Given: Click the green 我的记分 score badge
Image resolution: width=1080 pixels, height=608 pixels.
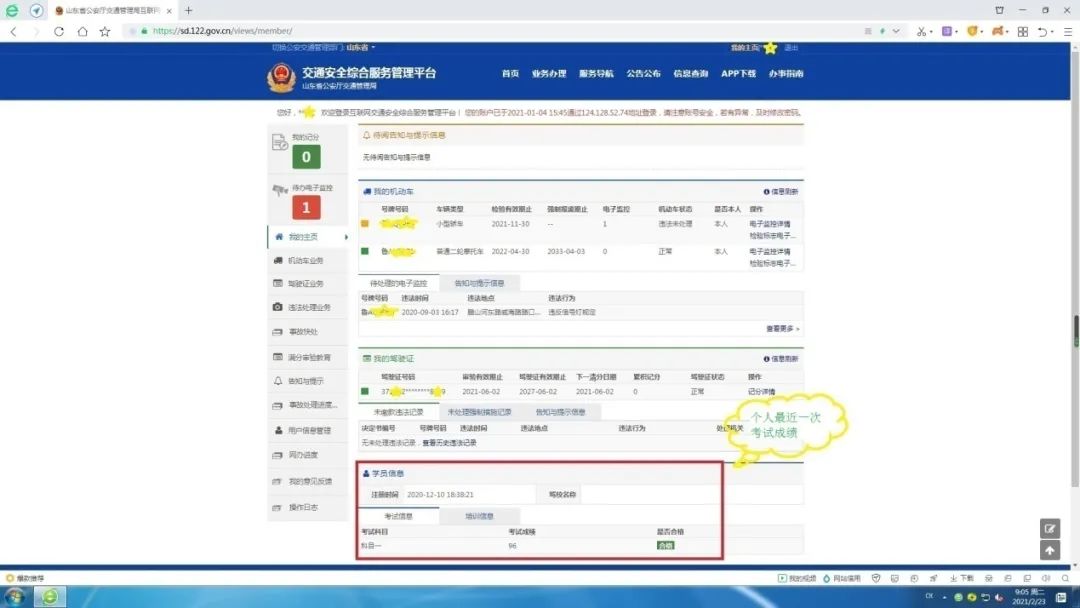Looking at the screenshot, I should 306,157.
